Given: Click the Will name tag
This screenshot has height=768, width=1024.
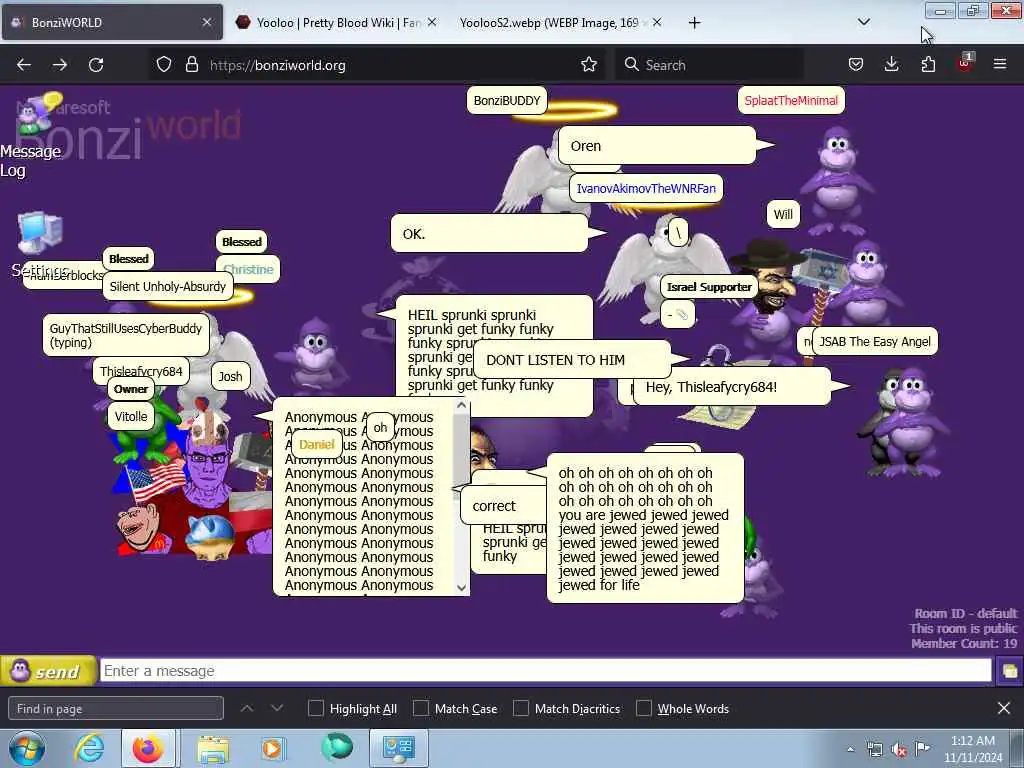Looking at the screenshot, I should pyautogui.click(x=783, y=214).
